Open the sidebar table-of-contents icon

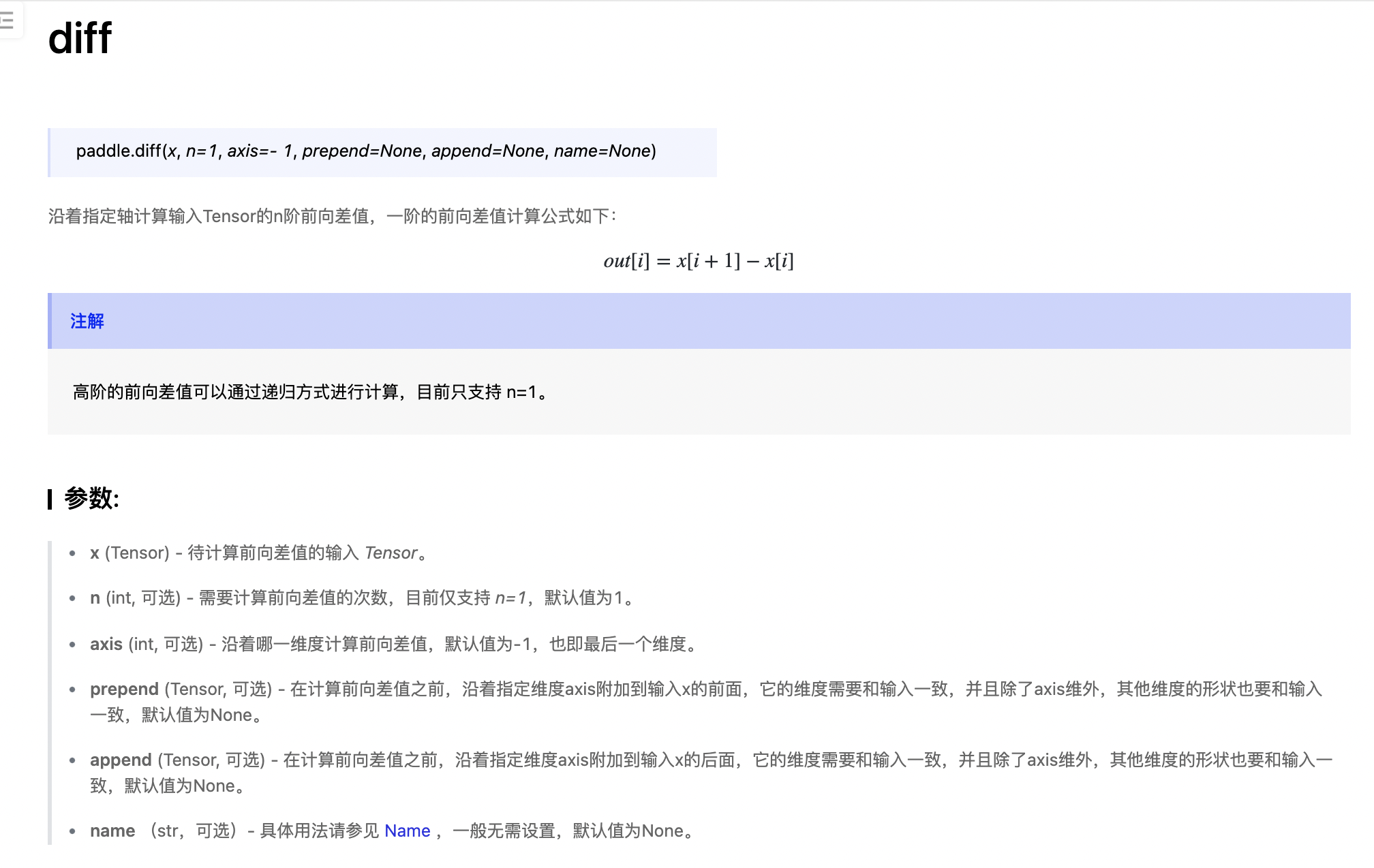coord(7,21)
